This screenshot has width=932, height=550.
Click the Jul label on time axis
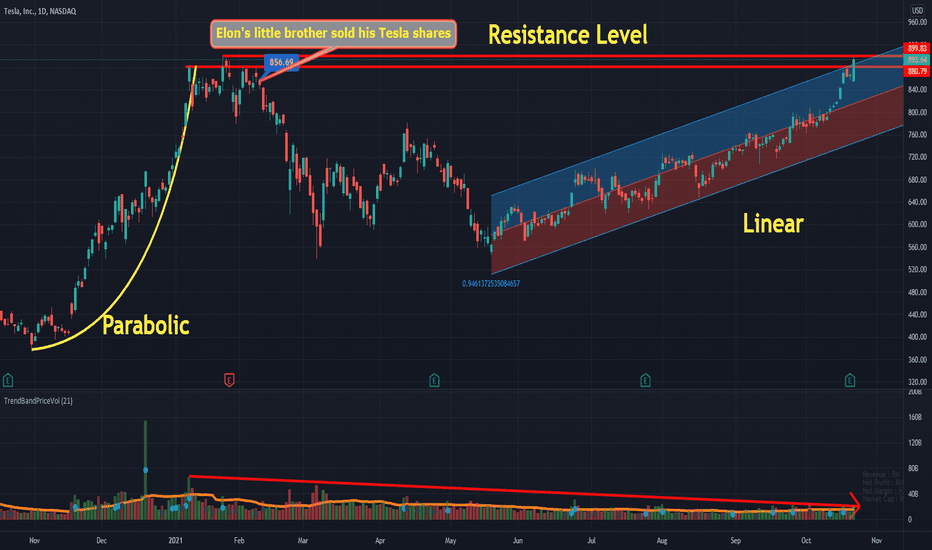[591, 540]
